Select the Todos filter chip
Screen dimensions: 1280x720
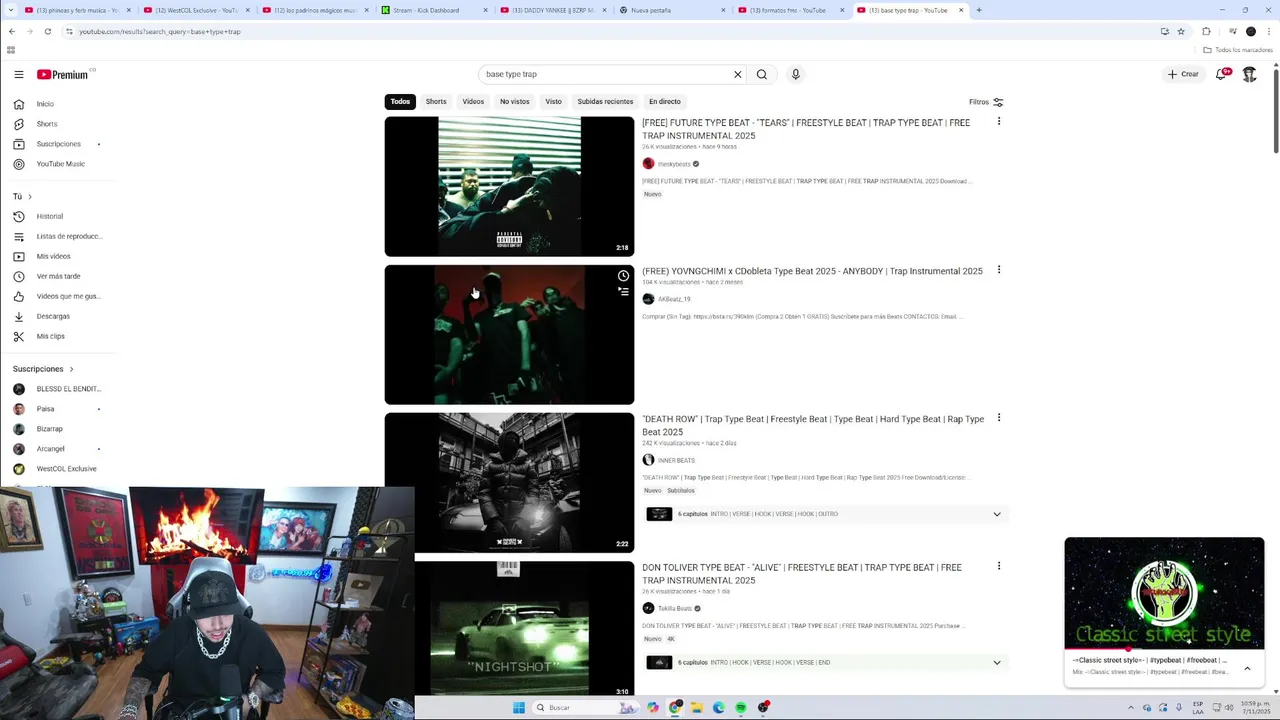(400, 101)
